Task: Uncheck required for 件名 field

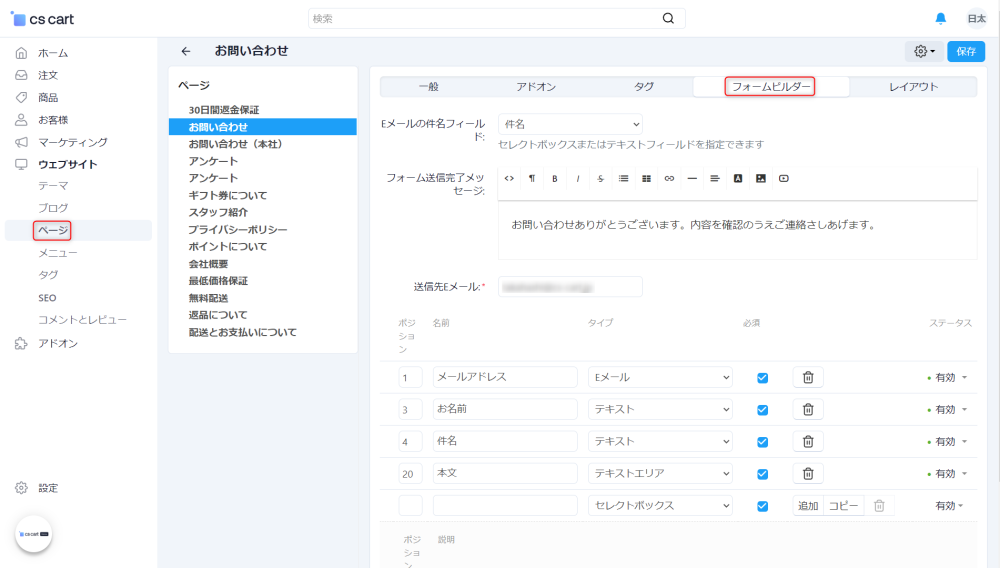Action: point(762,442)
